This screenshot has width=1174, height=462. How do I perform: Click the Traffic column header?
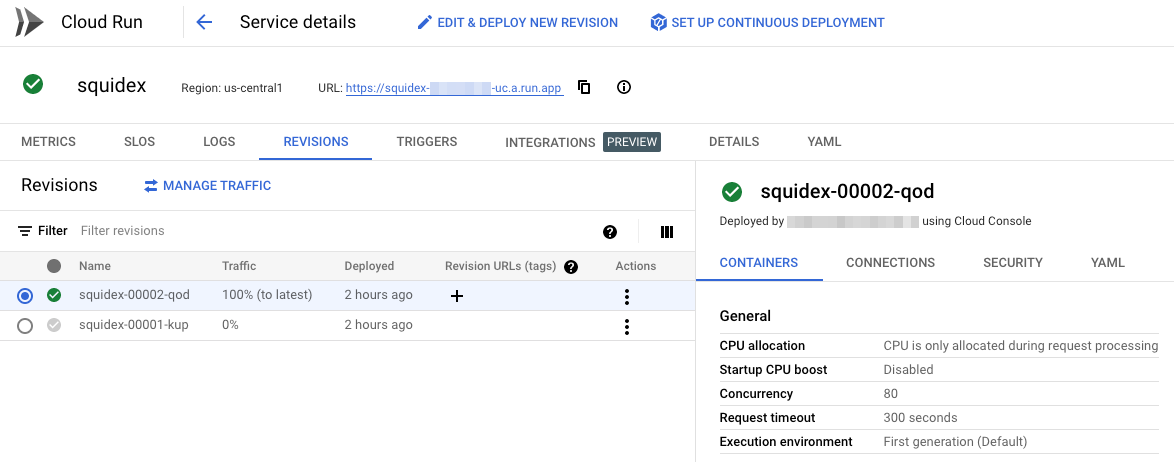click(239, 266)
